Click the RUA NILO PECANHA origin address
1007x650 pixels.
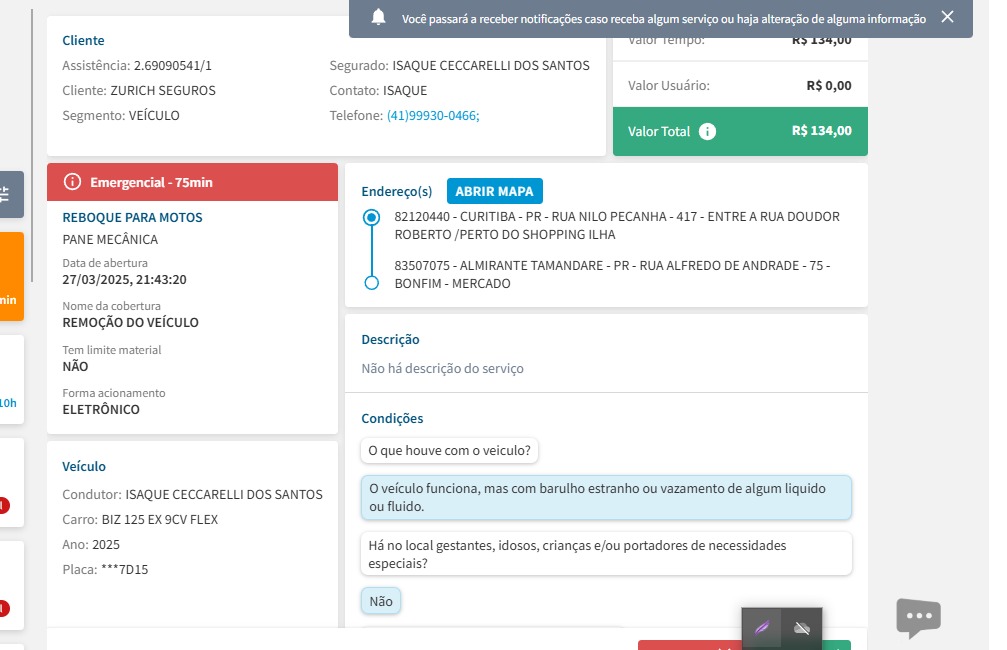pos(617,225)
